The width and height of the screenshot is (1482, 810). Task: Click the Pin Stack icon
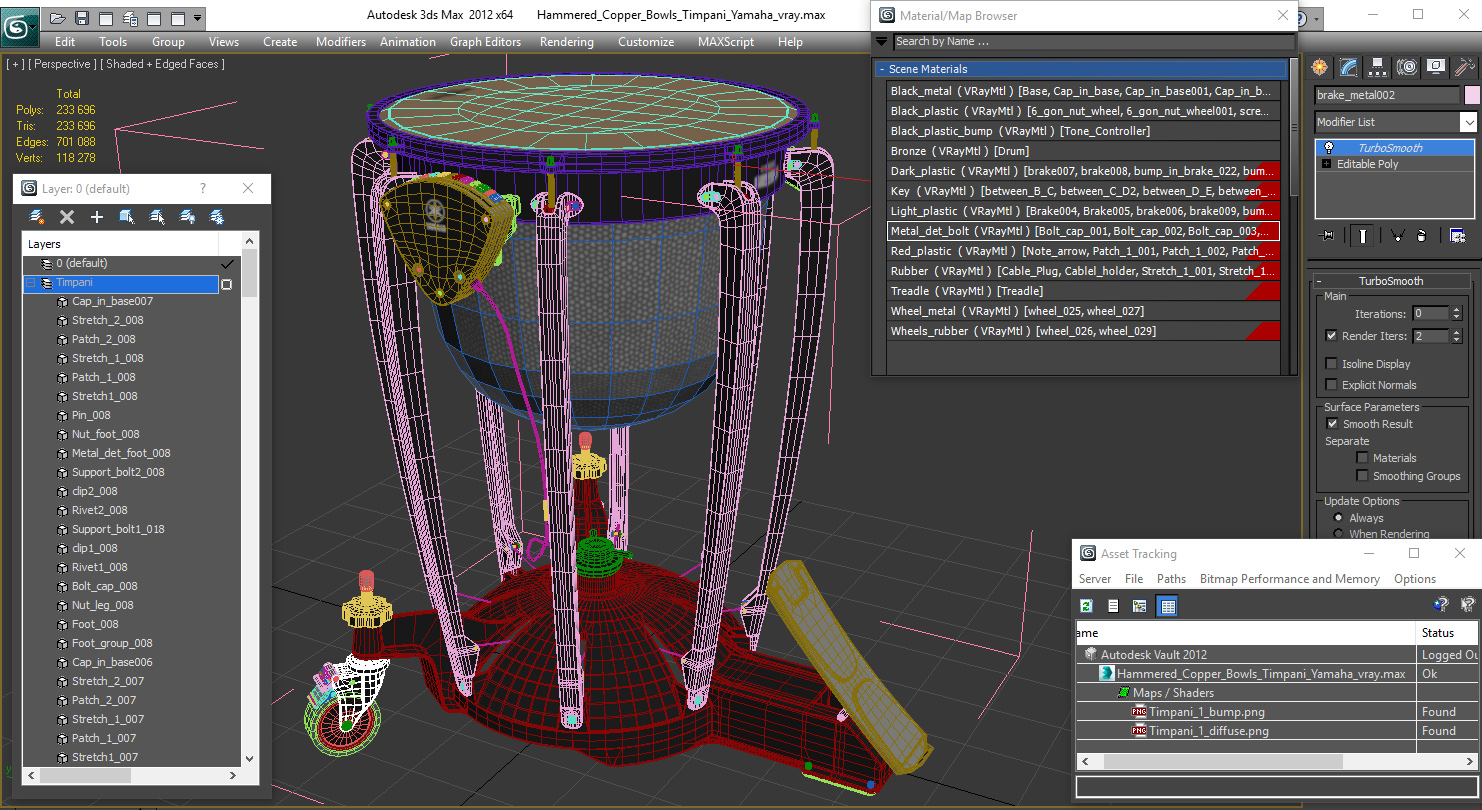coord(1328,235)
